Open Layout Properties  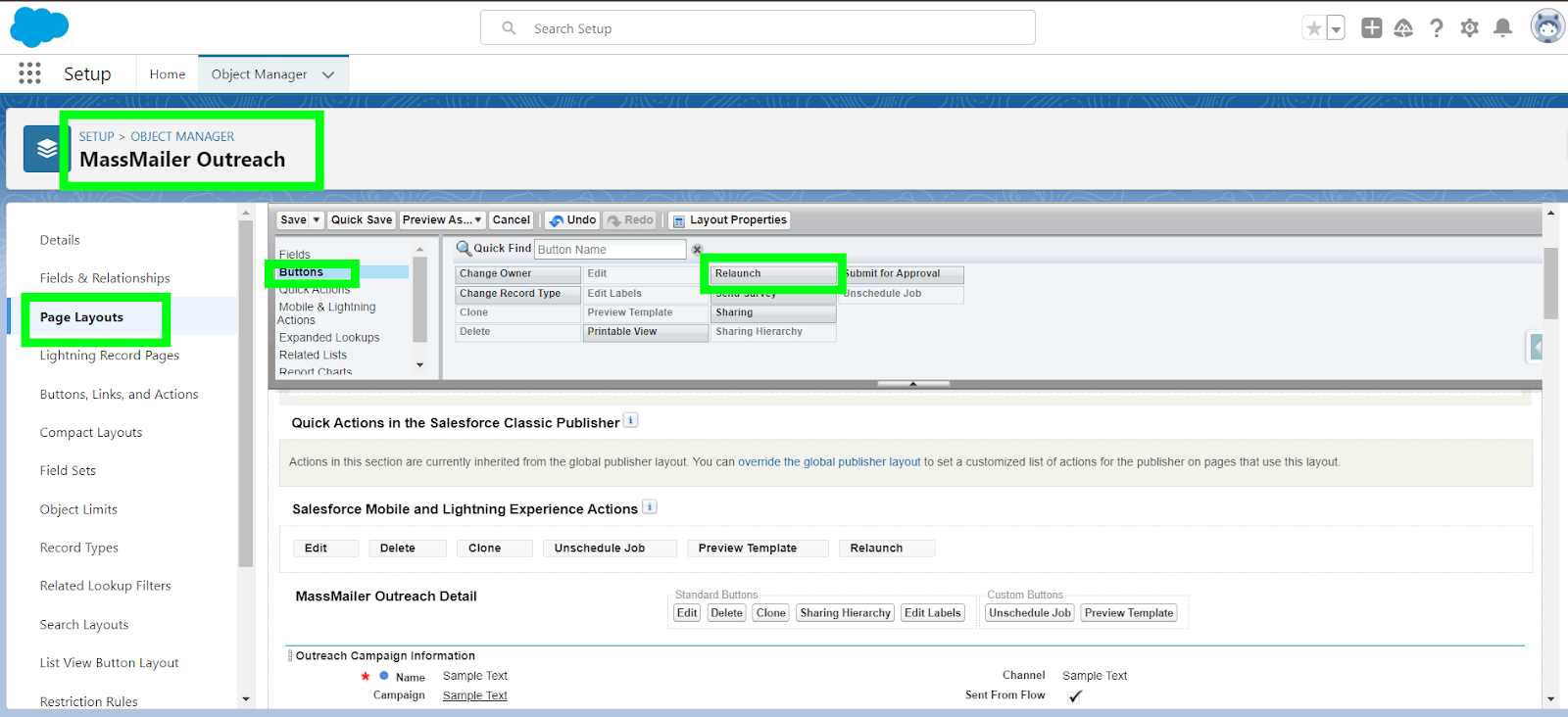[x=730, y=220]
